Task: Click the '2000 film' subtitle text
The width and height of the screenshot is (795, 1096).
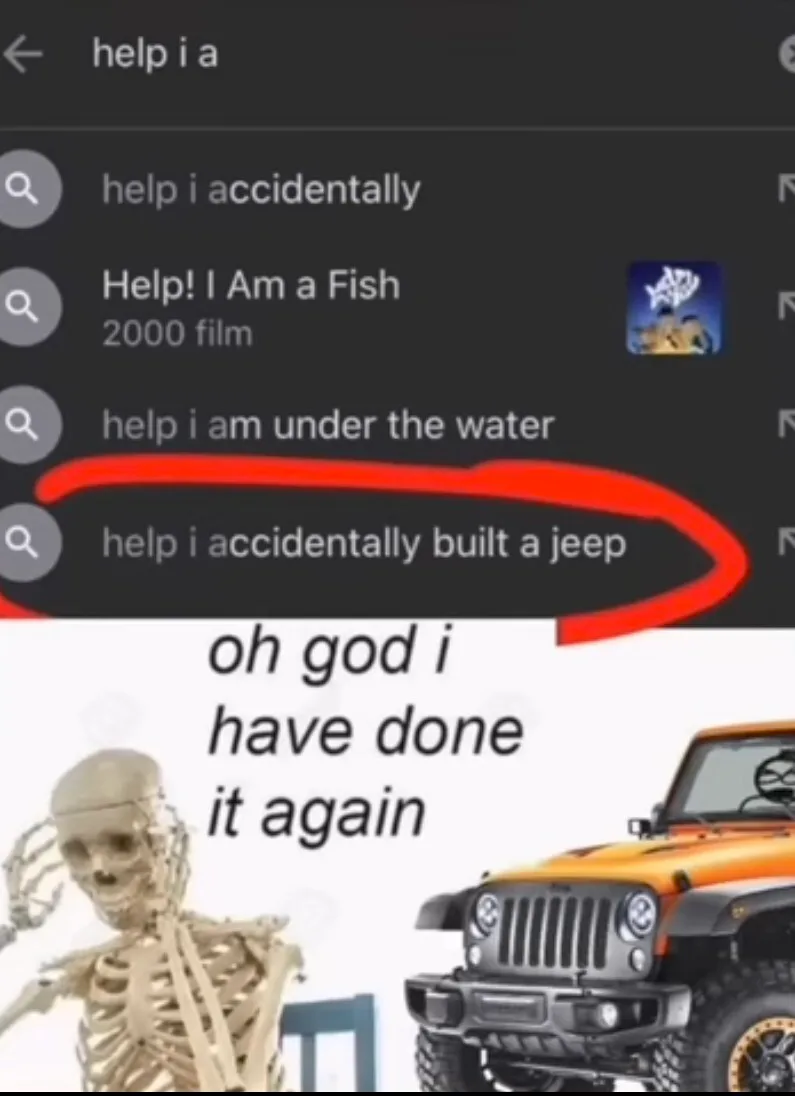Action: [178, 333]
